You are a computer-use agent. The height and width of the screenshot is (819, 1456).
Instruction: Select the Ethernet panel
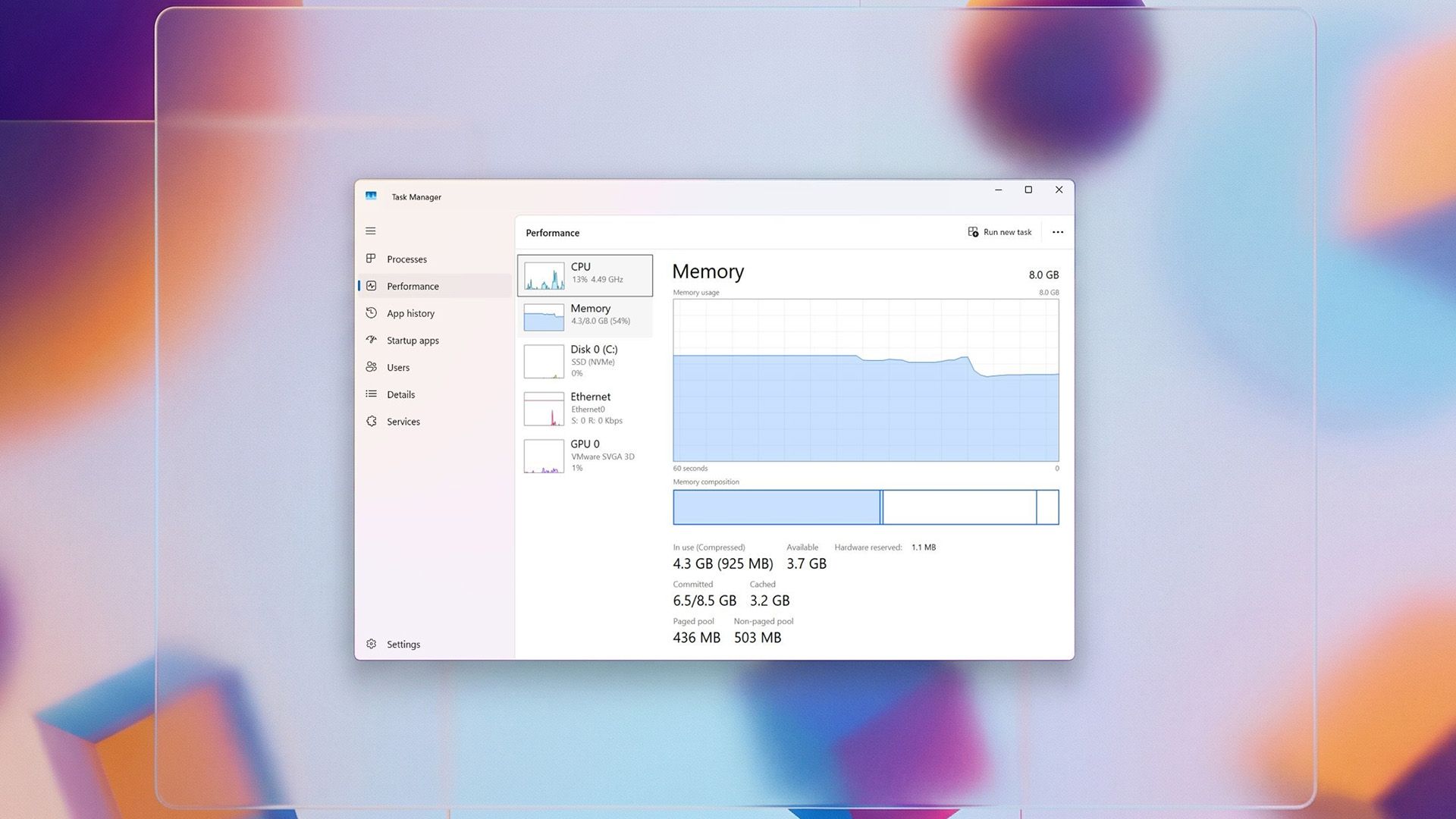[x=585, y=408]
